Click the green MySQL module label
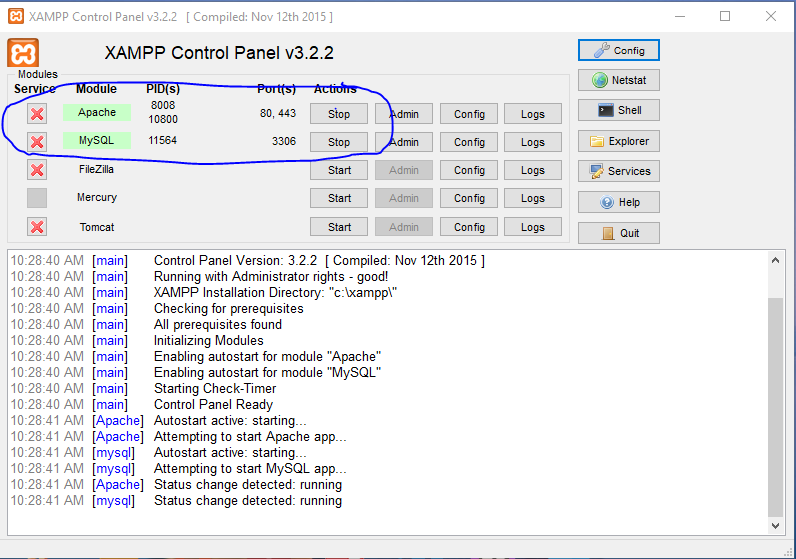Screen dimensions: 796x559 pos(97,140)
